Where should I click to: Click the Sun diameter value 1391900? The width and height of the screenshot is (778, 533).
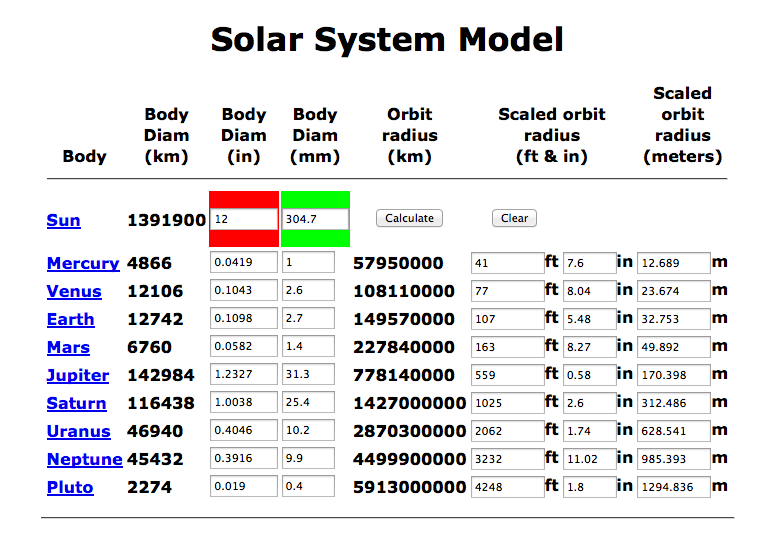coord(166,220)
